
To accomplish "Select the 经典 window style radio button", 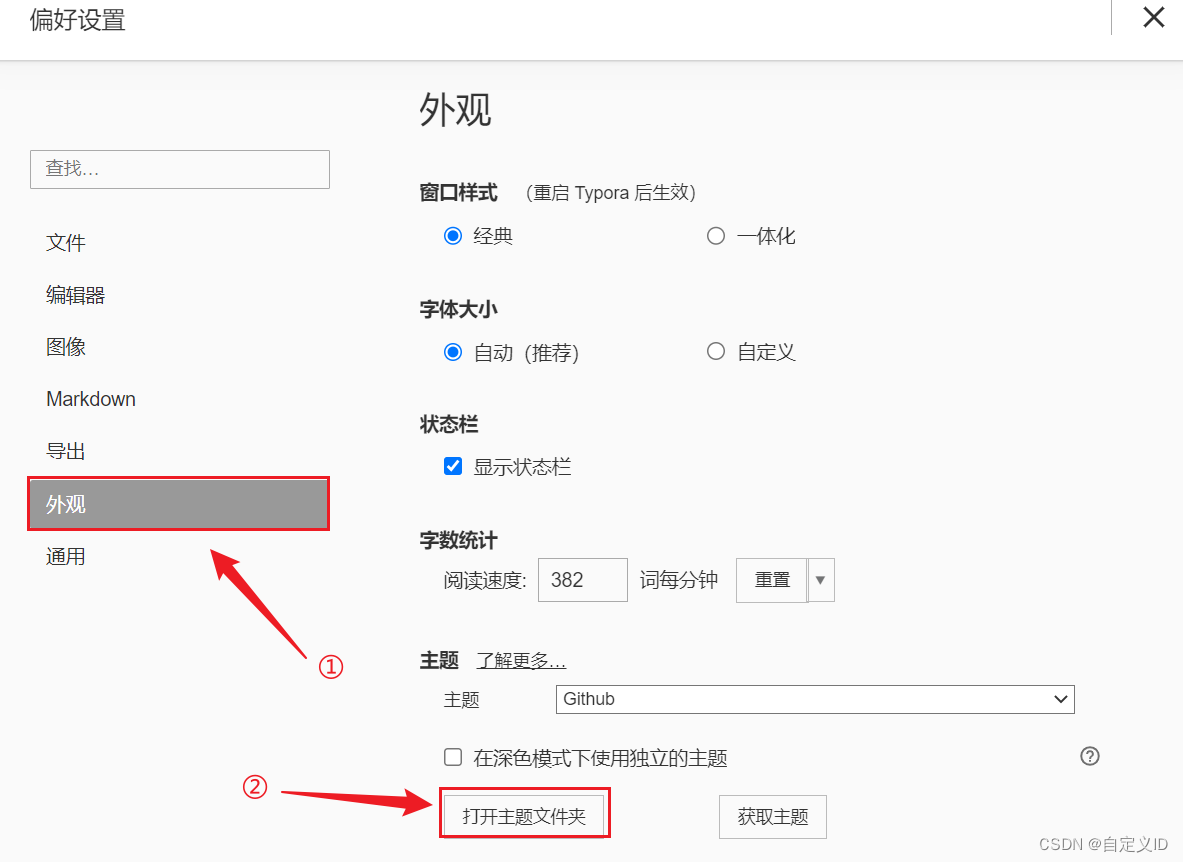I will (453, 235).
